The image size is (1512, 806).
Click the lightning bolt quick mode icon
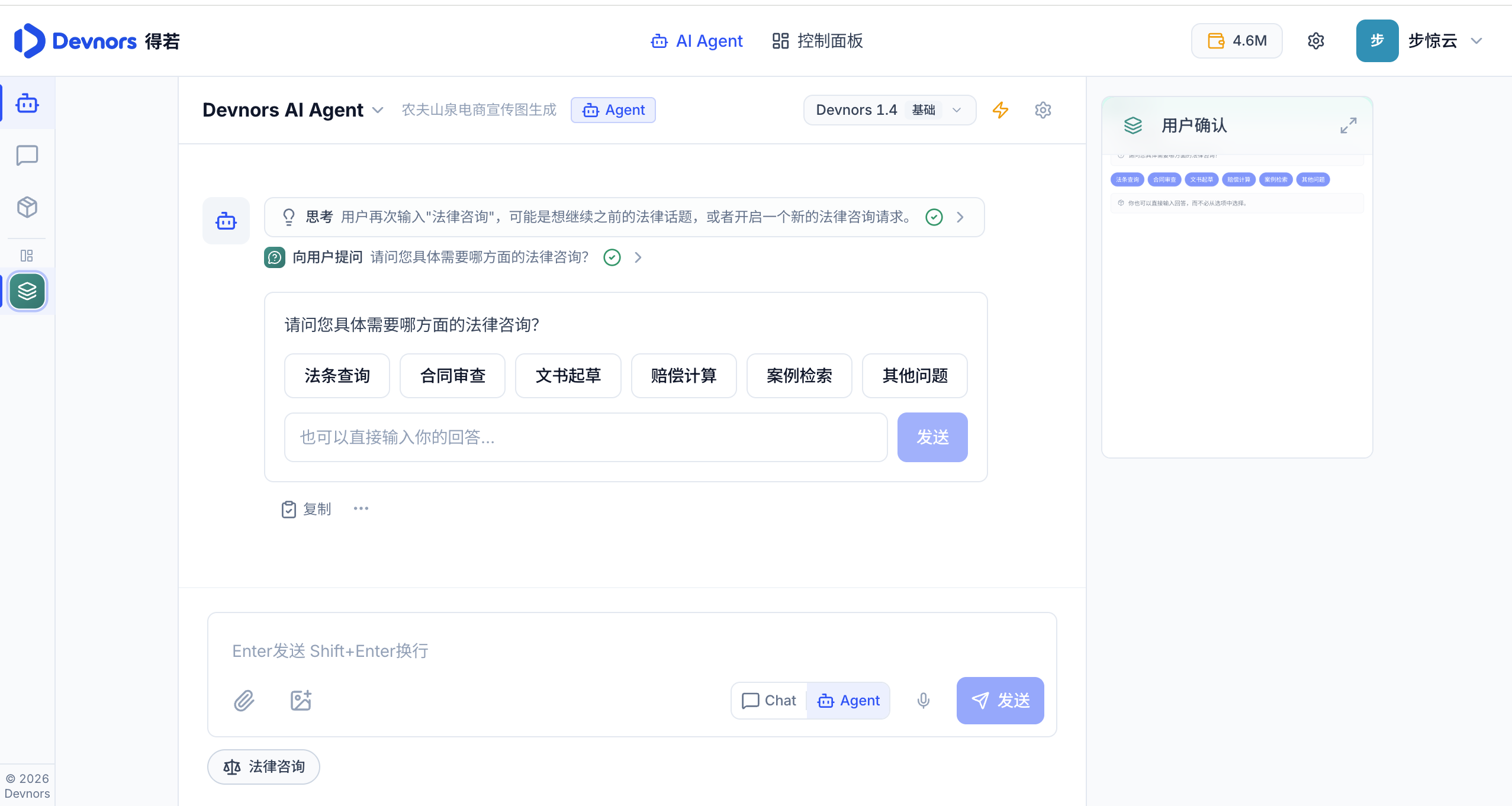pyautogui.click(x=1001, y=110)
